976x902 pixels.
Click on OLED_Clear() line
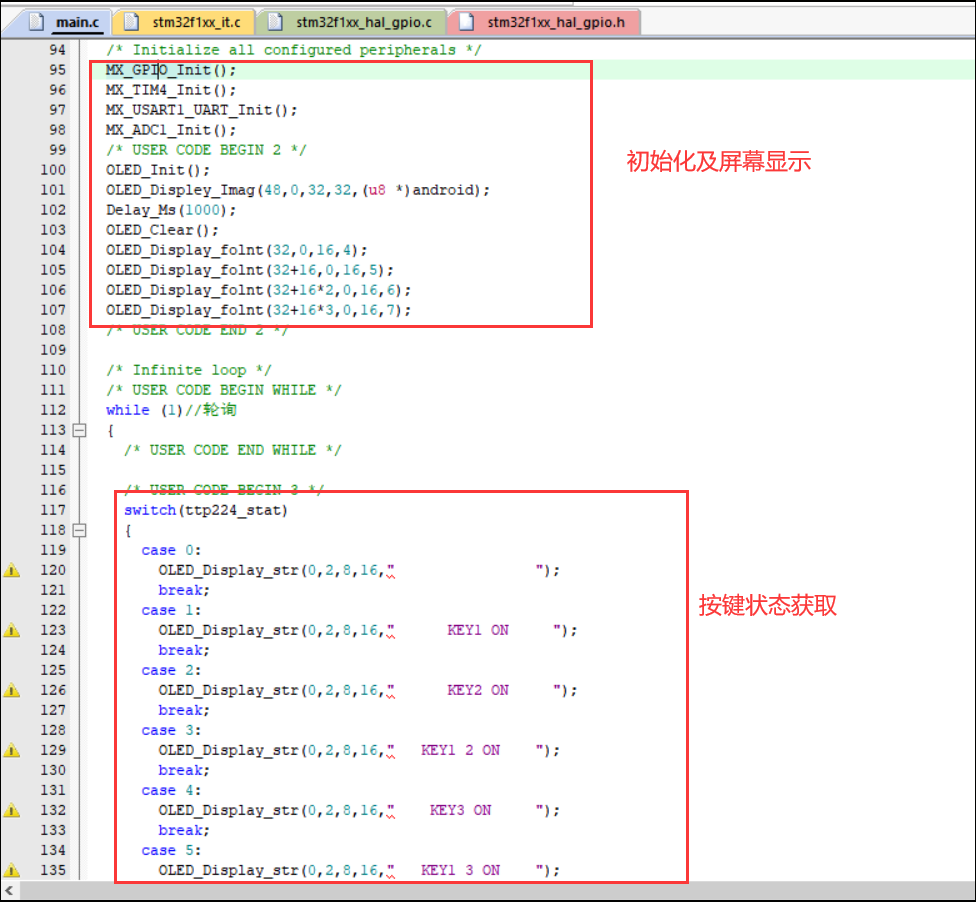pyautogui.click(x=162, y=230)
